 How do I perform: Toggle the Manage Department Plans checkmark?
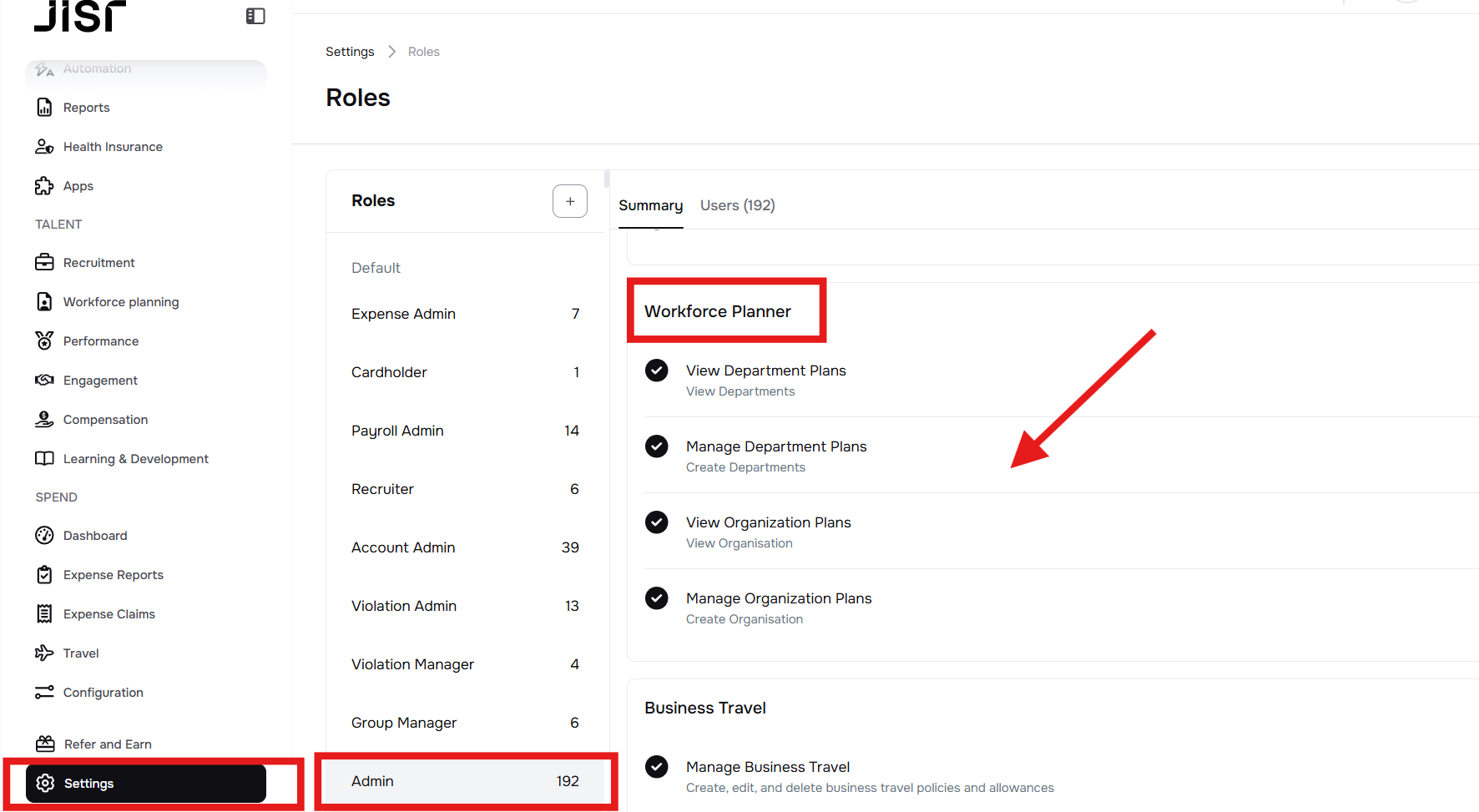657,446
